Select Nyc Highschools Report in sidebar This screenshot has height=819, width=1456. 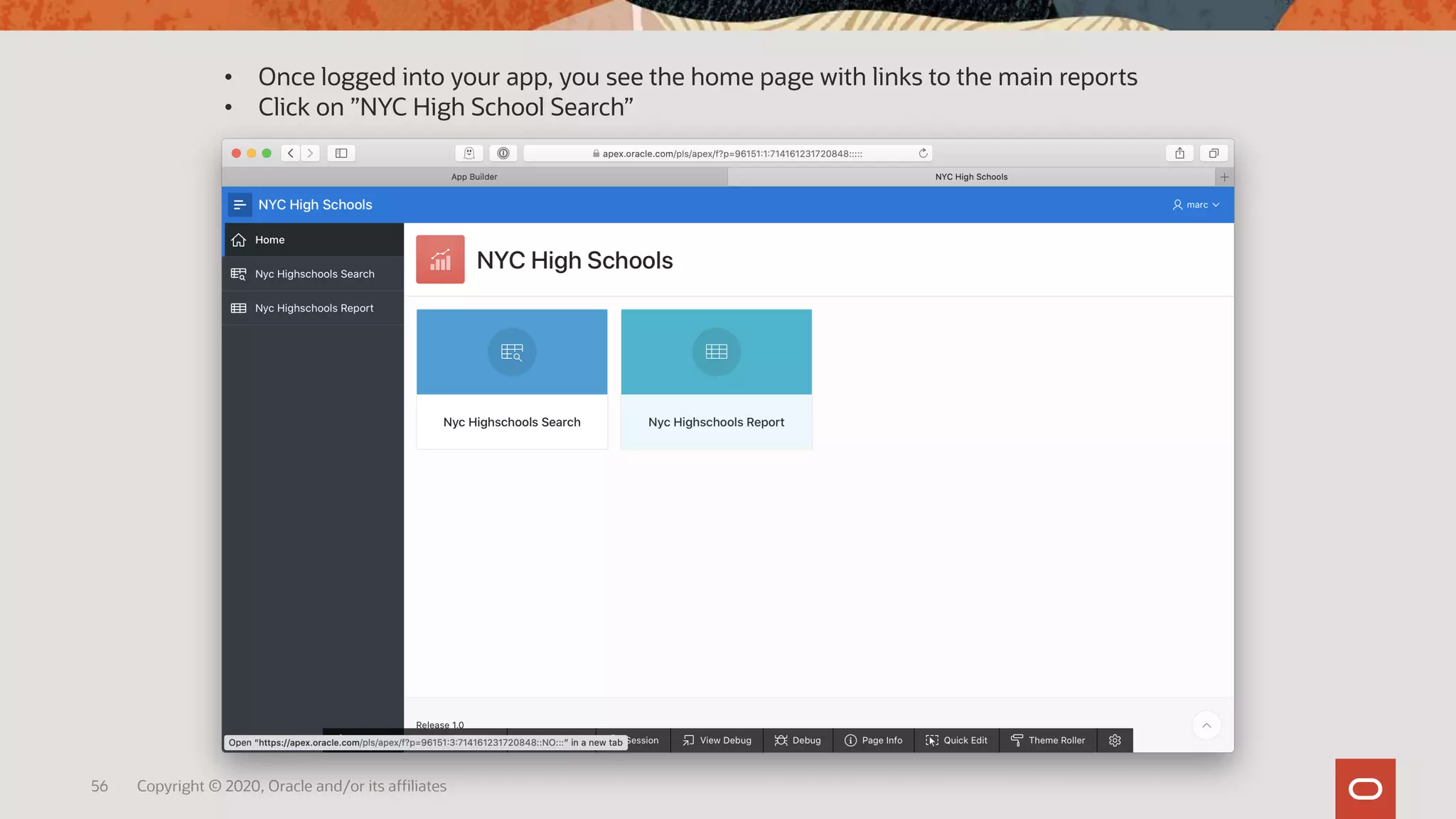tap(313, 309)
